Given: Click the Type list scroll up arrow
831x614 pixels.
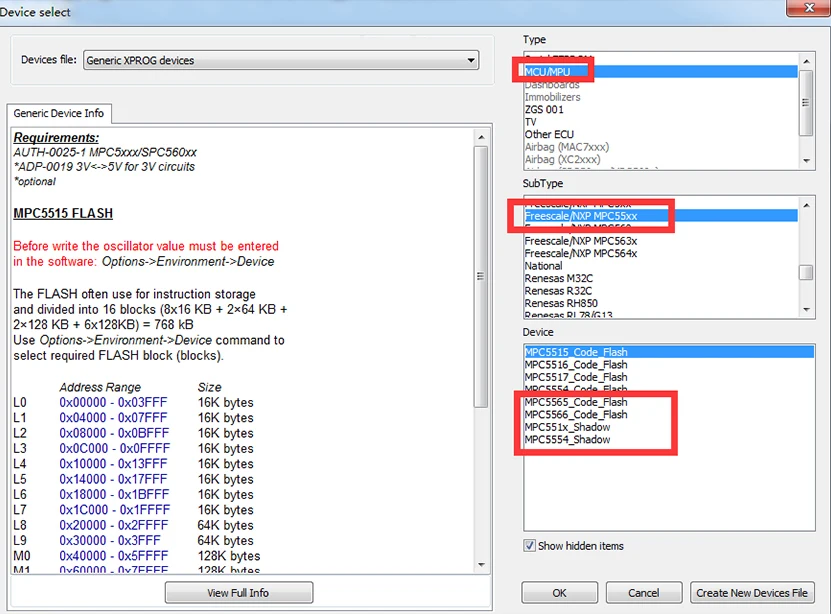Looking at the screenshot, I should pos(806,61).
